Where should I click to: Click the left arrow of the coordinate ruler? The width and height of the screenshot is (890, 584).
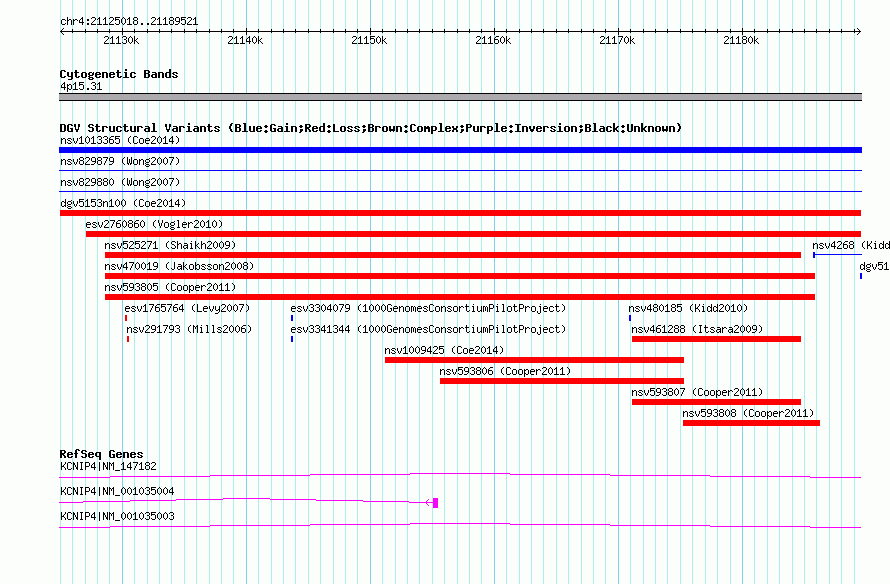(62, 31)
